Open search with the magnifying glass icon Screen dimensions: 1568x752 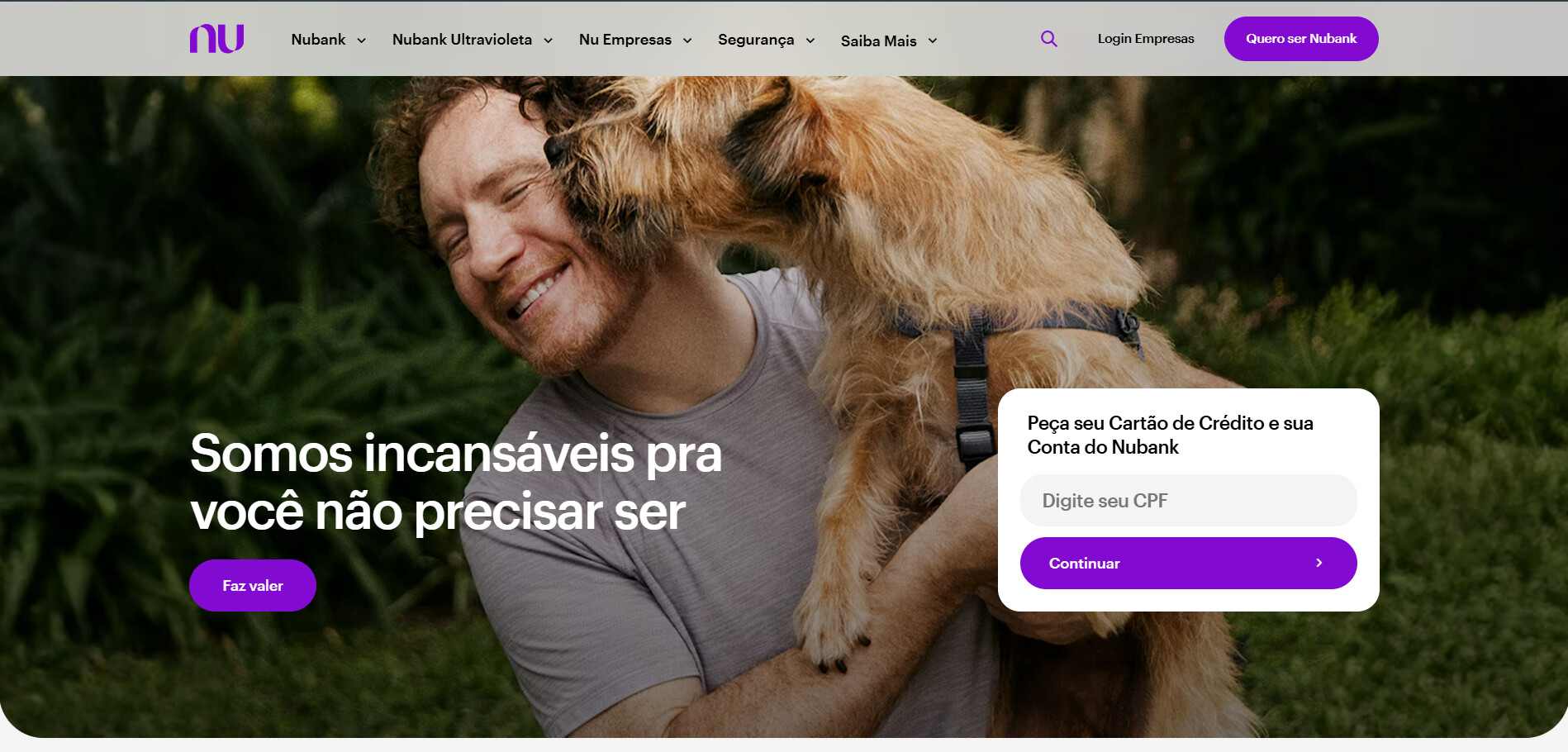coord(1049,39)
